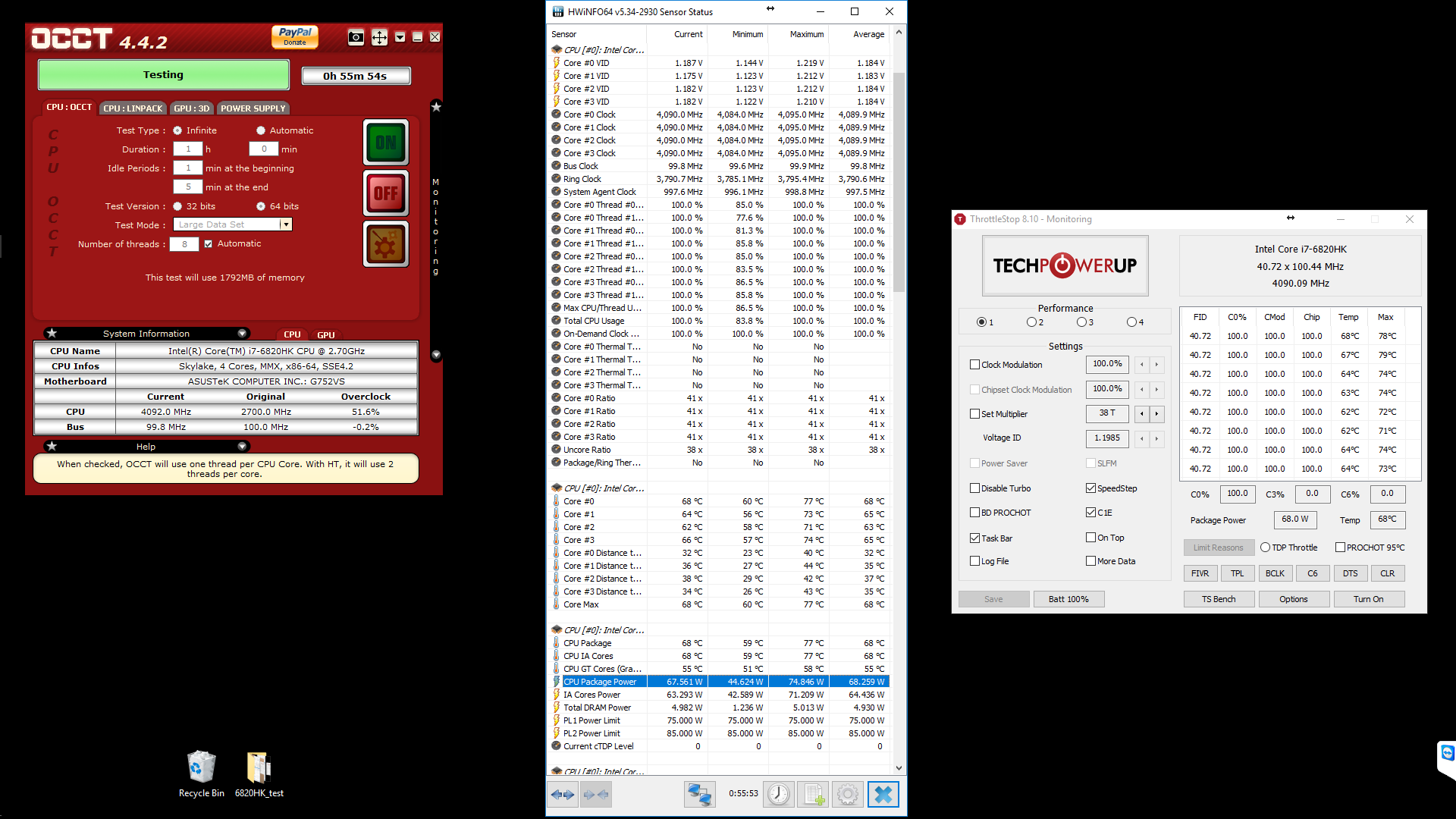Viewport: 1456px width, 819px height.
Task: Click the Turn On button
Action: pyautogui.click(x=1369, y=599)
